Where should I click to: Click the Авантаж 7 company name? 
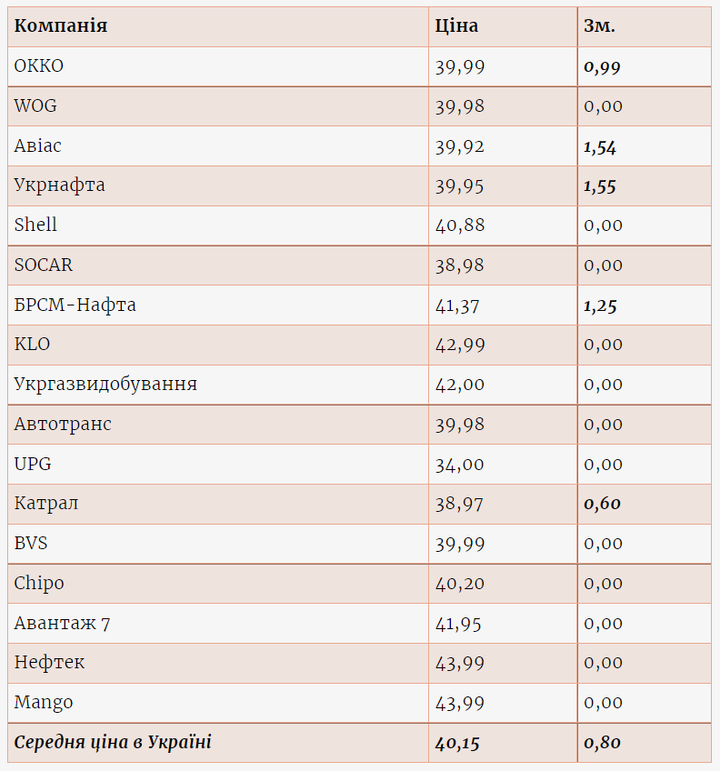tap(62, 623)
